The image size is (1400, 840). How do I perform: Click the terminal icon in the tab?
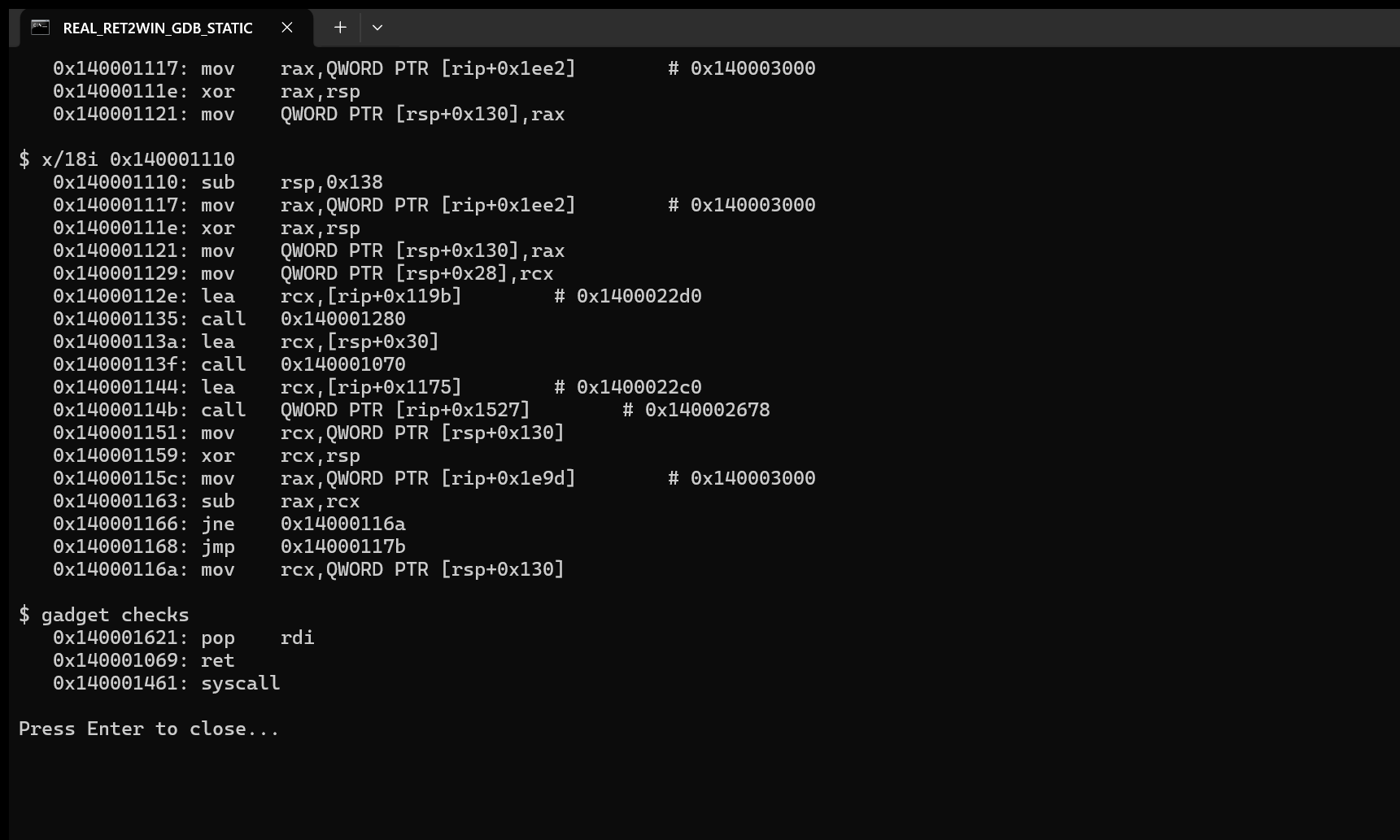[40, 28]
